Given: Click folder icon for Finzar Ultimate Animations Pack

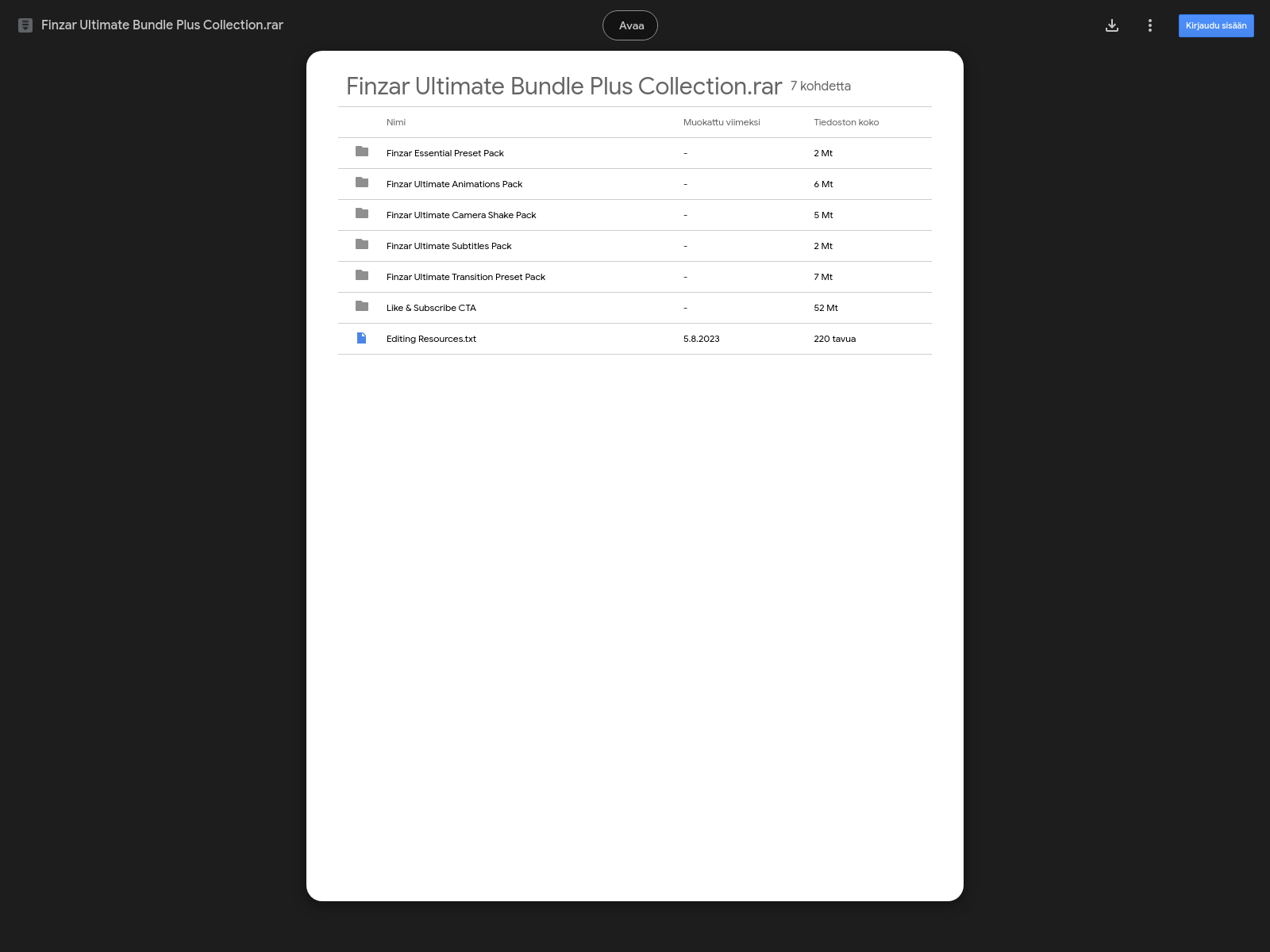Looking at the screenshot, I should pos(362,182).
